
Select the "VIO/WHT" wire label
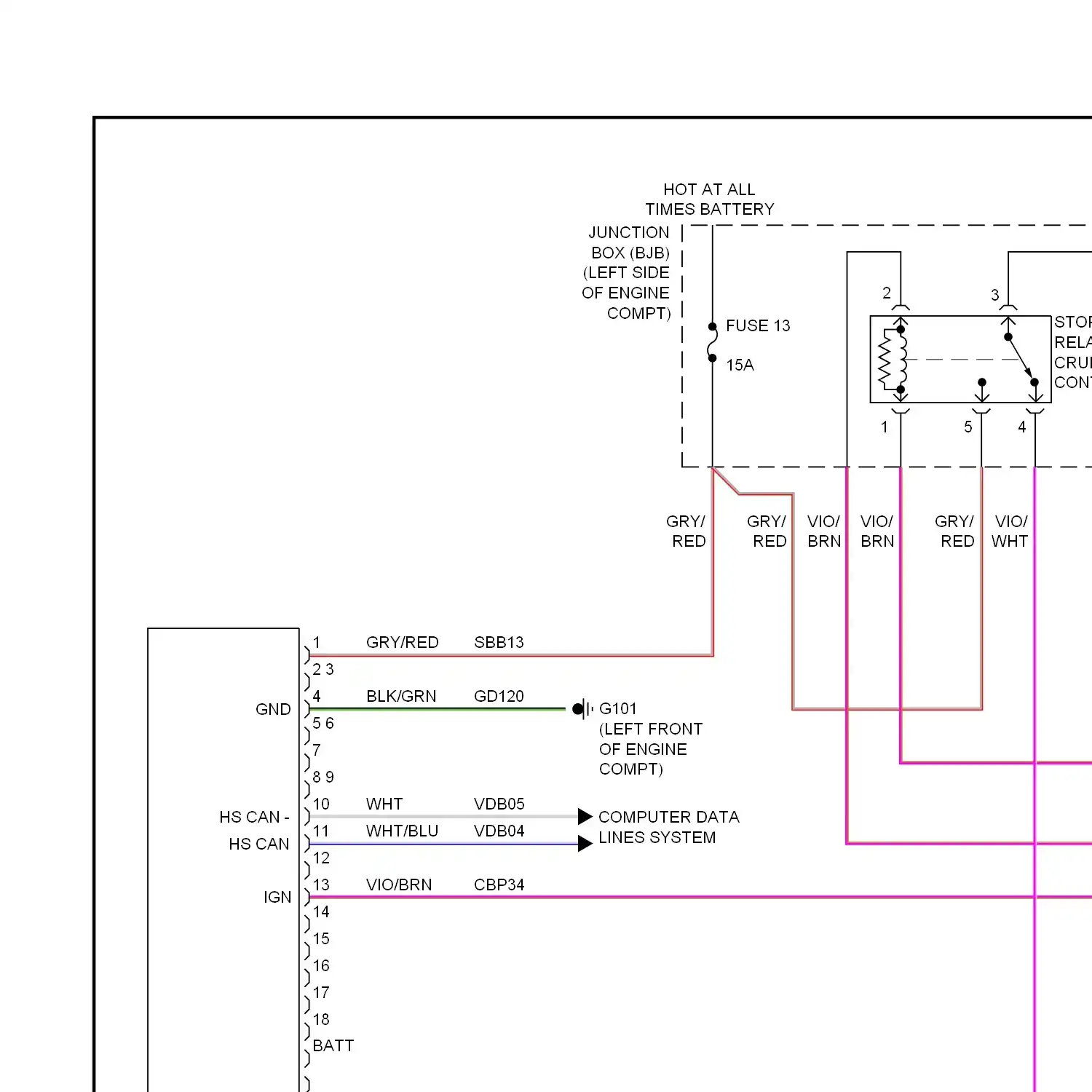1010,531
